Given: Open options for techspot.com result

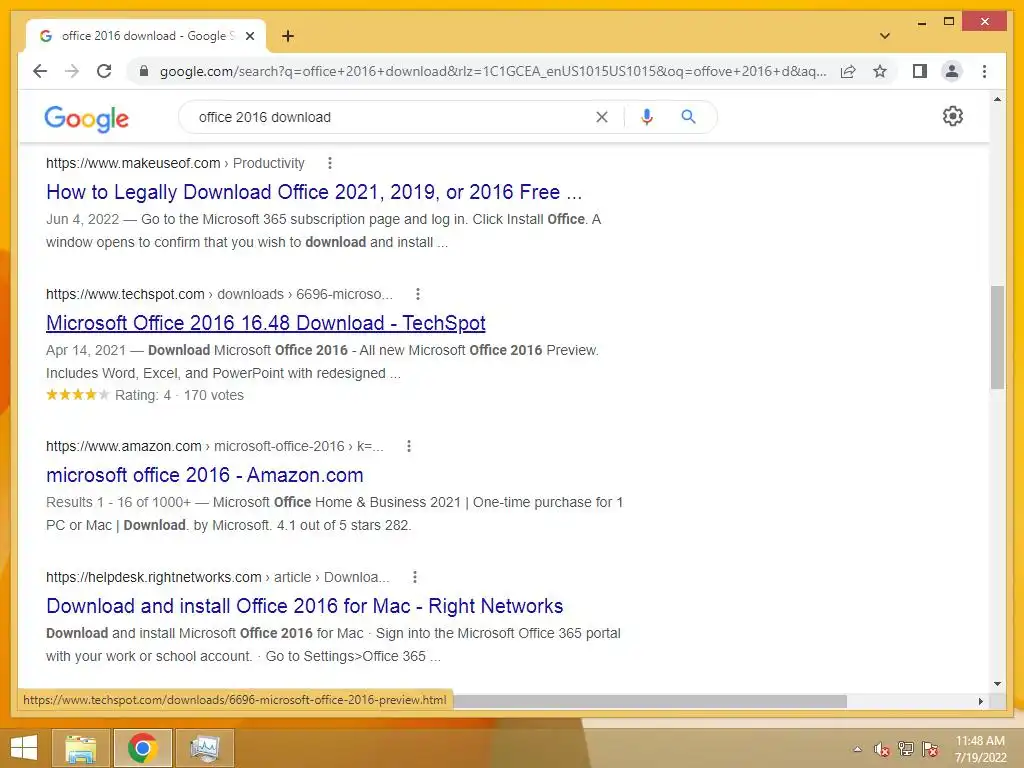Looking at the screenshot, I should point(418,294).
